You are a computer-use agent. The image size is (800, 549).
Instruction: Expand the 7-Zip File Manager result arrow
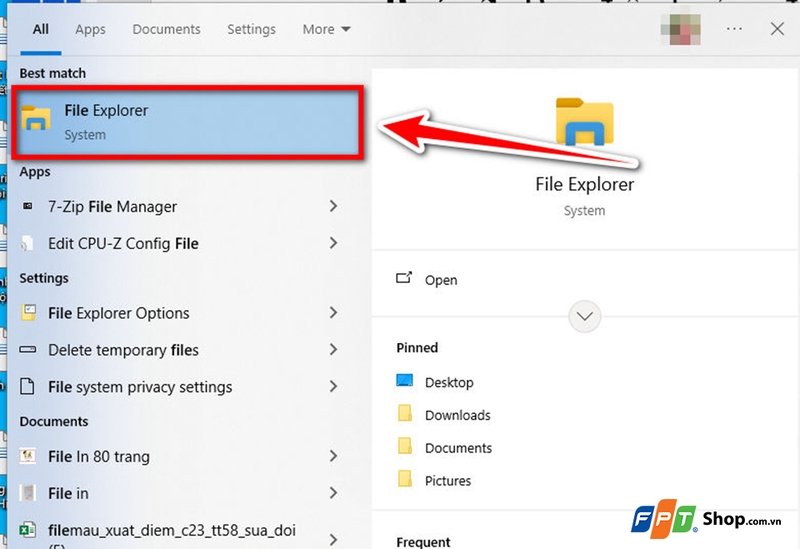[334, 207]
